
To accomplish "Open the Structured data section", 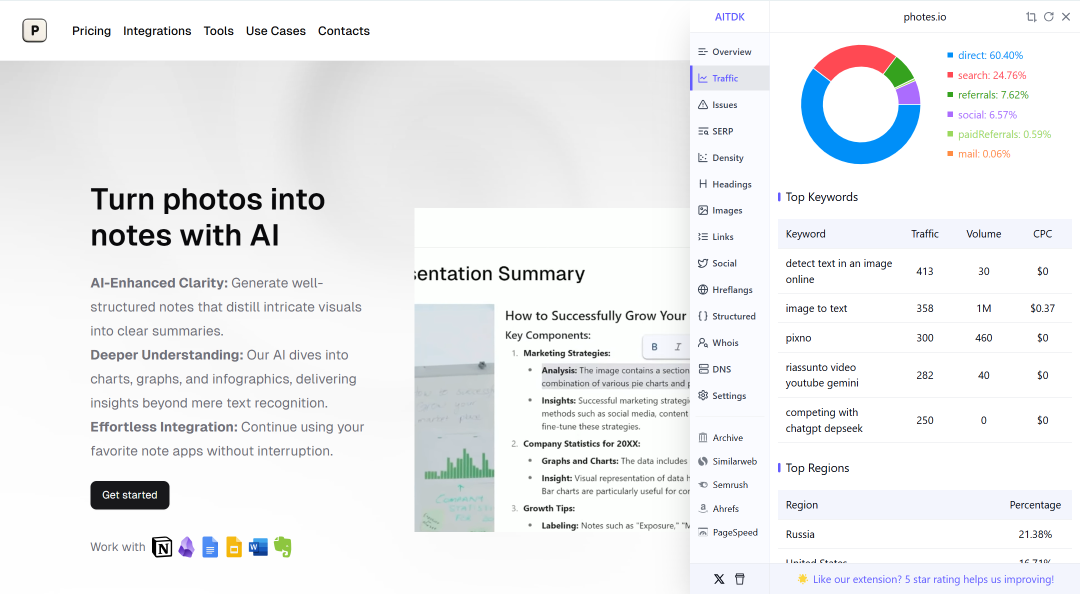I will click(x=729, y=316).
